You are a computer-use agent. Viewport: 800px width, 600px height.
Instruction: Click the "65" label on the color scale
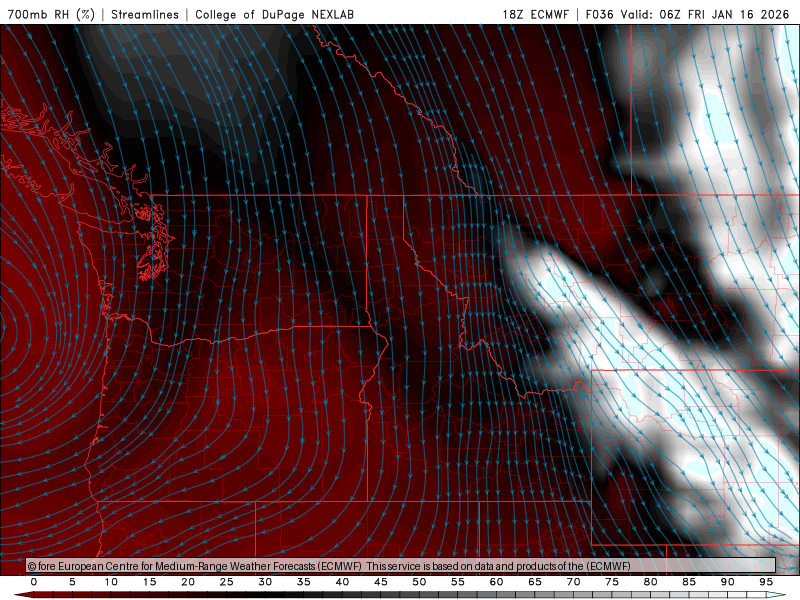pos(535,582)
